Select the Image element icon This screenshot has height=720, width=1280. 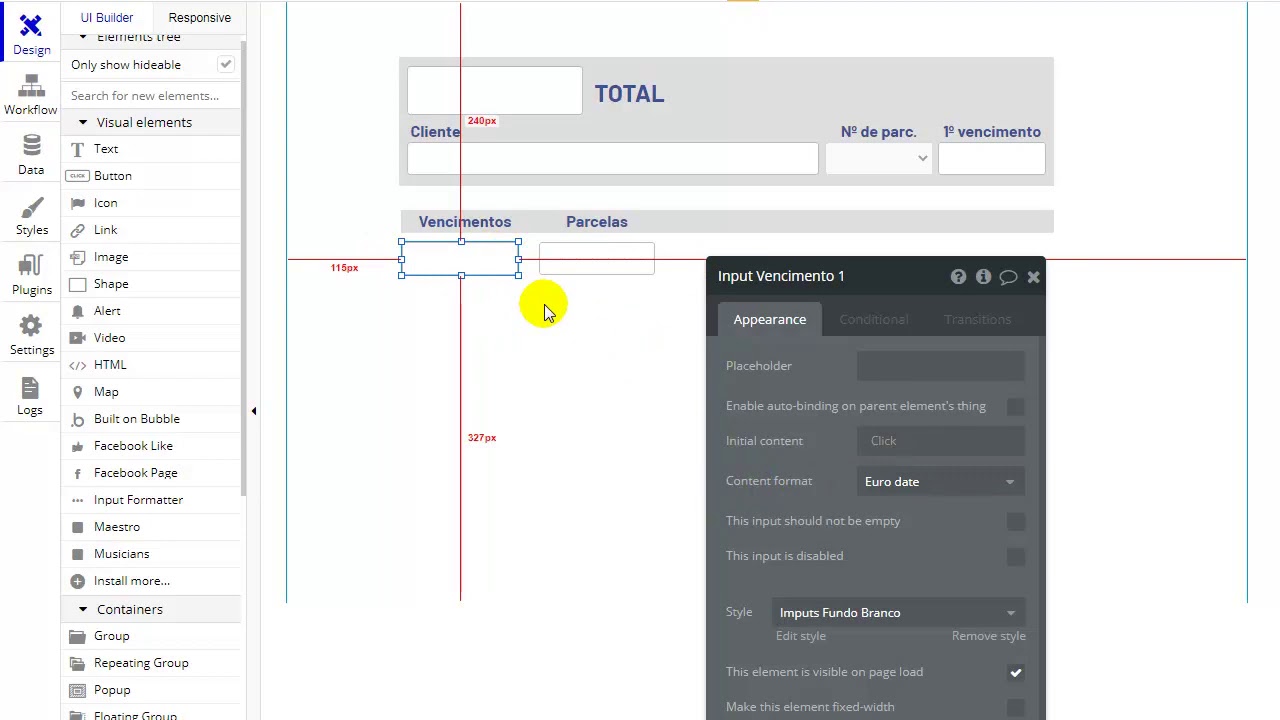[x=77, y=257]
